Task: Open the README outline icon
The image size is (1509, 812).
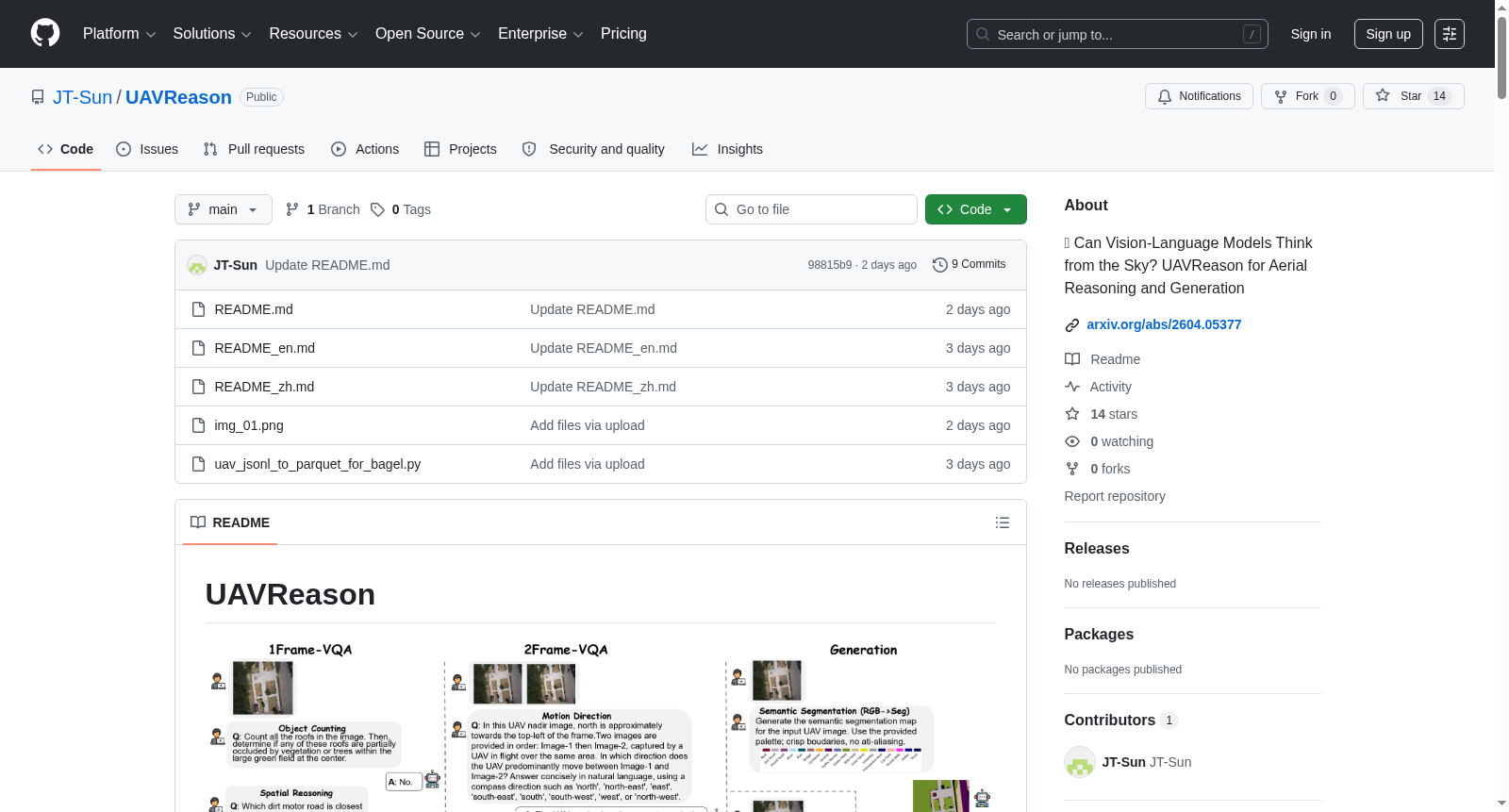Action: coord(1003,522)
